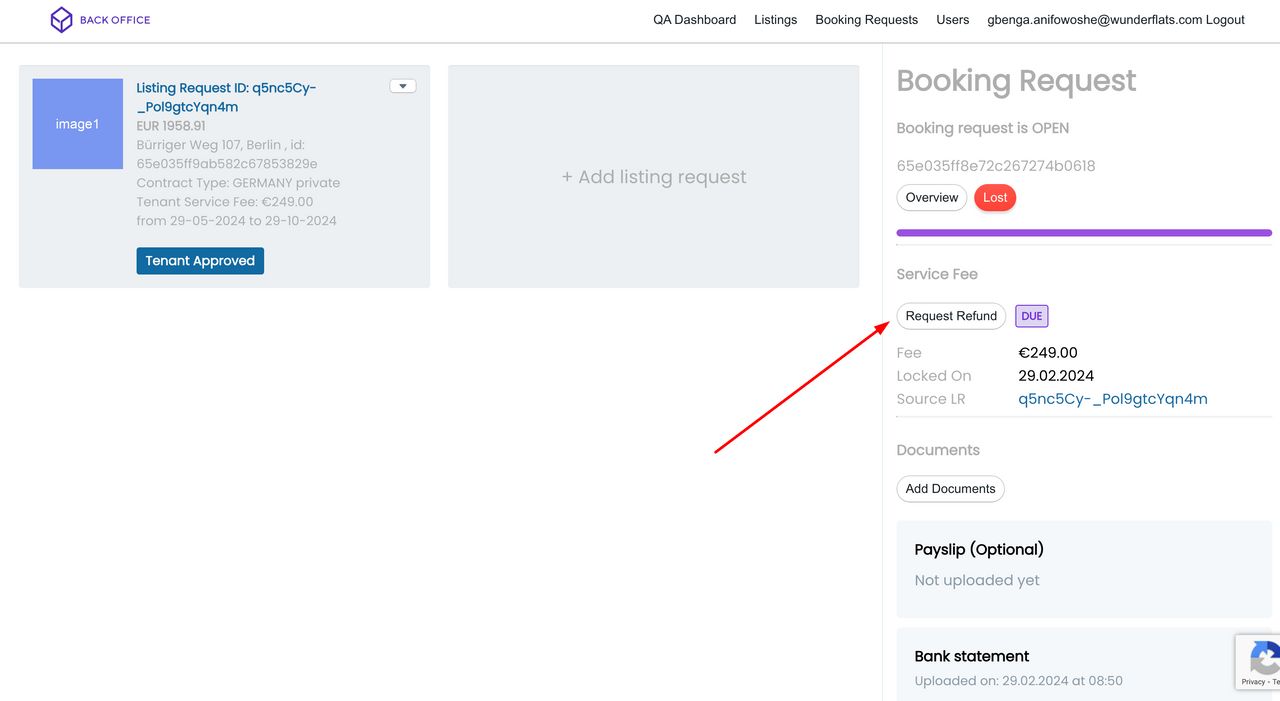The image size is (1280, 701).
Task: Open the QA Dashboard menu item
Action: (x=694, y=20)
